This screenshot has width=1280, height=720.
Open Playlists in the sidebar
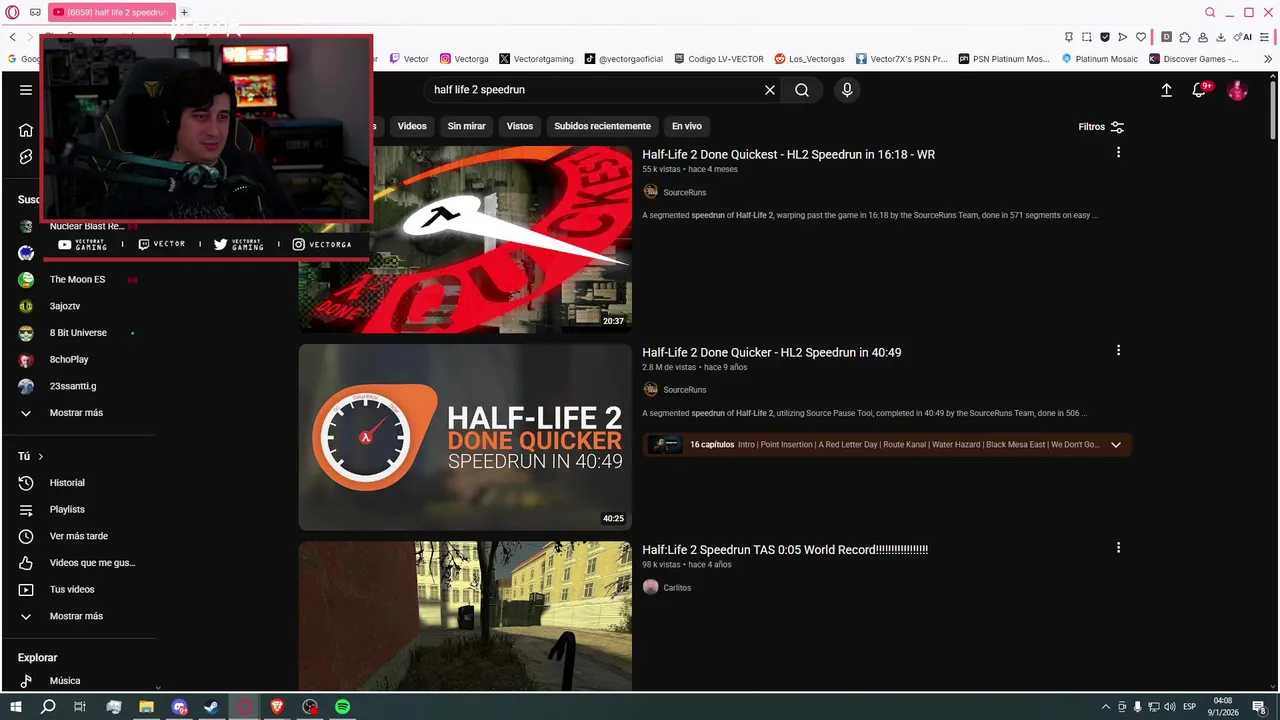(x=67, y=510)
